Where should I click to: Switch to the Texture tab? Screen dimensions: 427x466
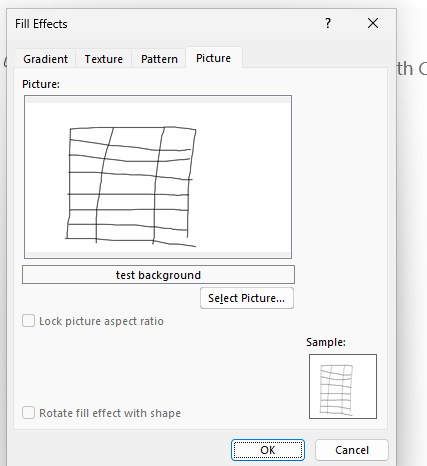(x=104, y=59)
